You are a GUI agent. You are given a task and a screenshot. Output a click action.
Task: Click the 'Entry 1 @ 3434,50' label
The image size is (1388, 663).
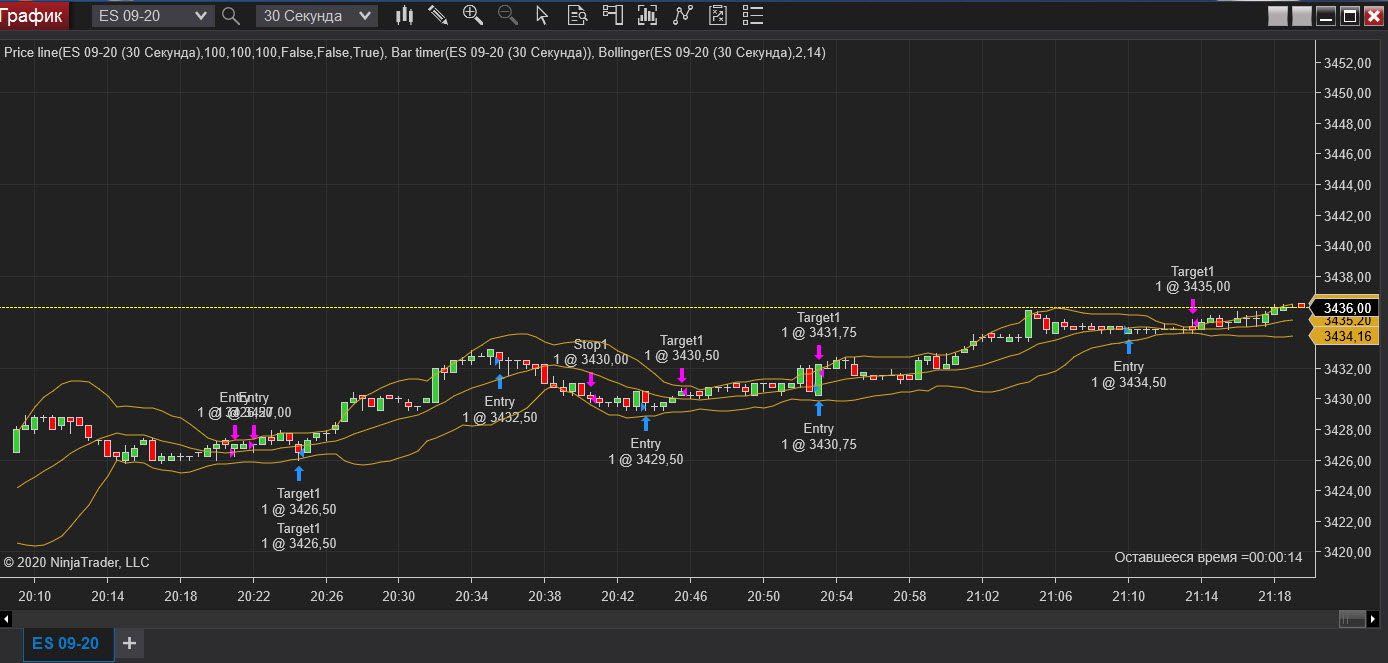[1128, 375]
